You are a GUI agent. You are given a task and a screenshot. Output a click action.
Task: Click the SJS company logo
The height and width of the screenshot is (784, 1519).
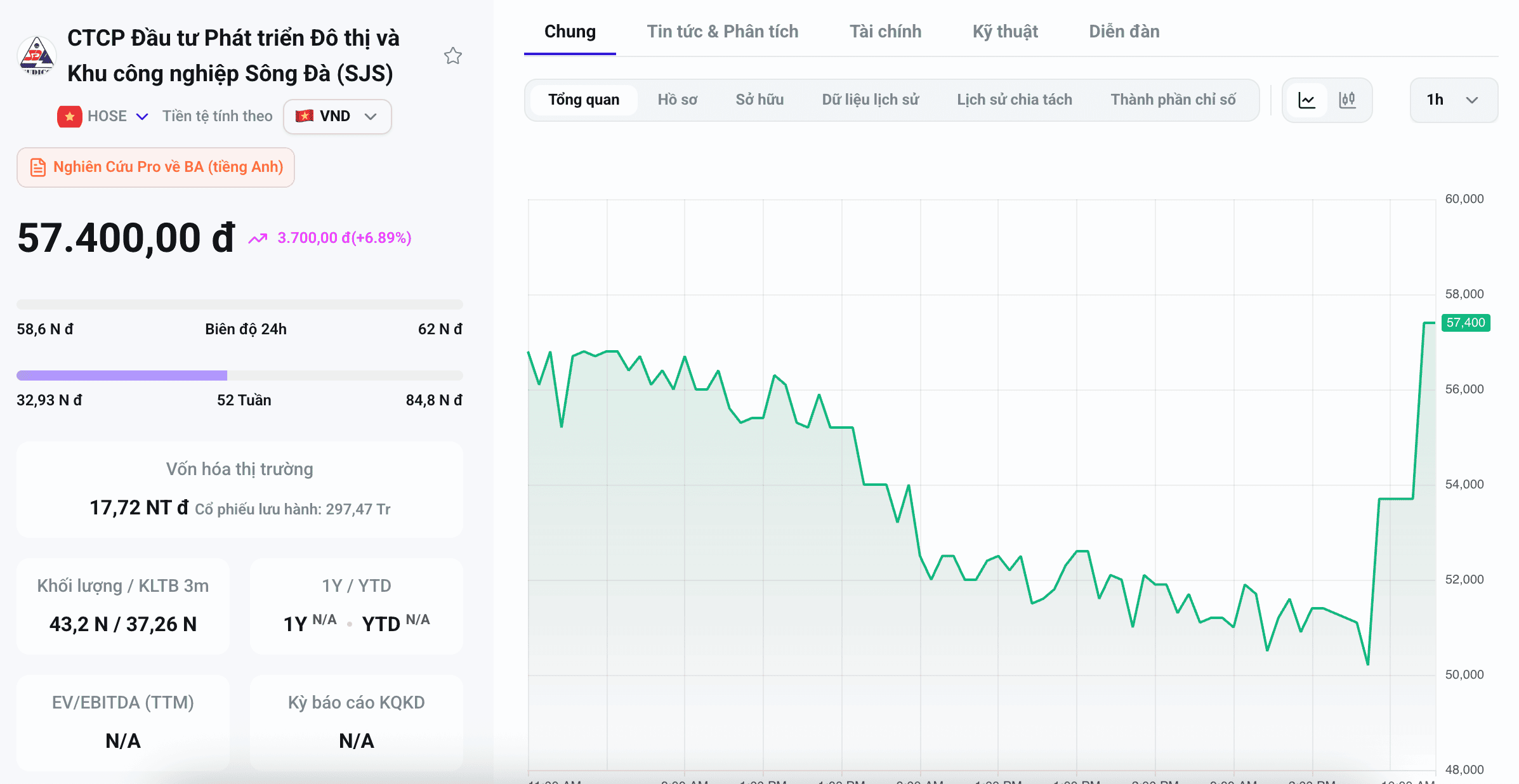click(x=37, y=56)
